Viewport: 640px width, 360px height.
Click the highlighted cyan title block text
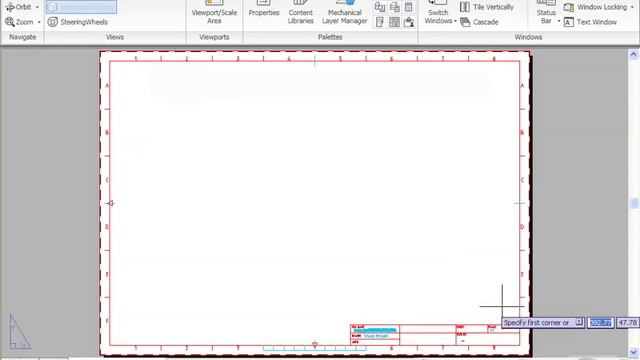[374, 330]
